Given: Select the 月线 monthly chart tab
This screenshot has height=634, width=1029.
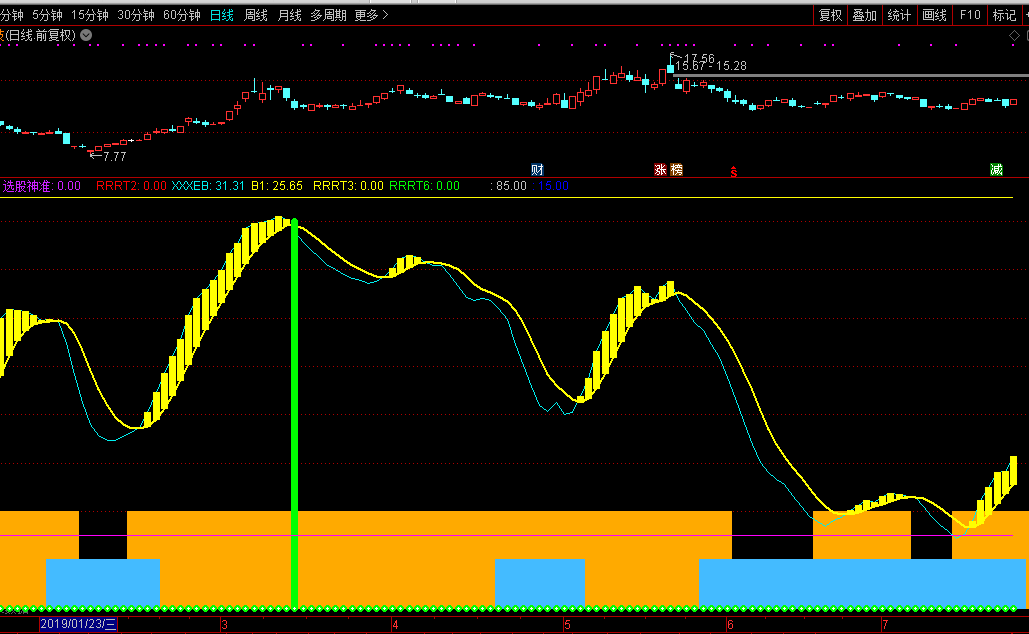Looking at the screenshot, I should click(x=289, y=15).
